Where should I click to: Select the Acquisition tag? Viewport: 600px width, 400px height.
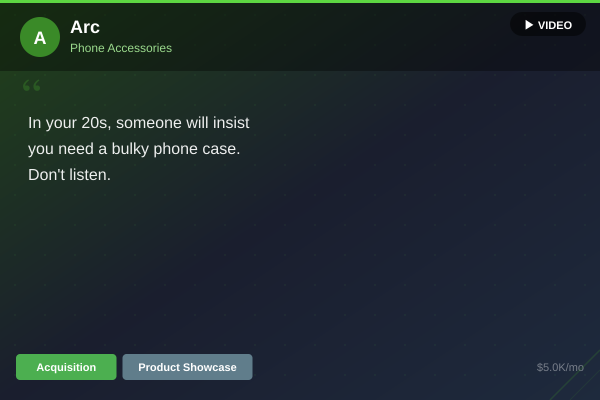click(66, 367)
